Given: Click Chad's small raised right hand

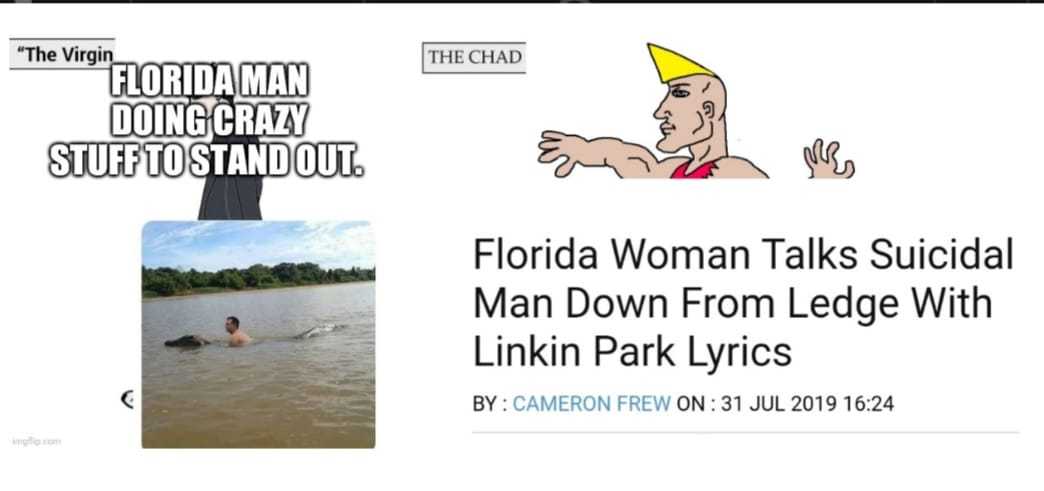Looking at the screenshot, I should point(828,161).
